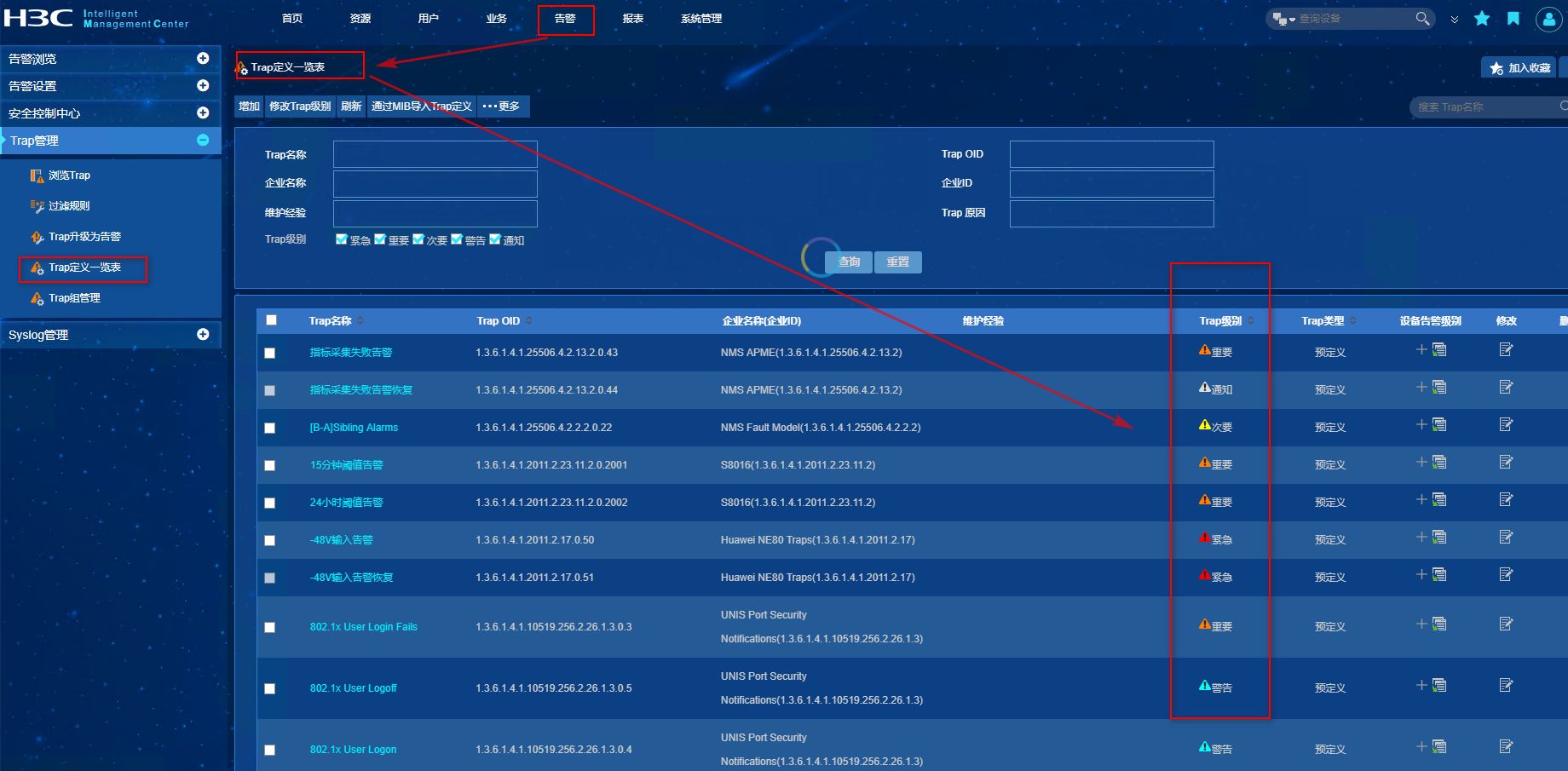Focus the 企业ID input field

coord(1112,183)
